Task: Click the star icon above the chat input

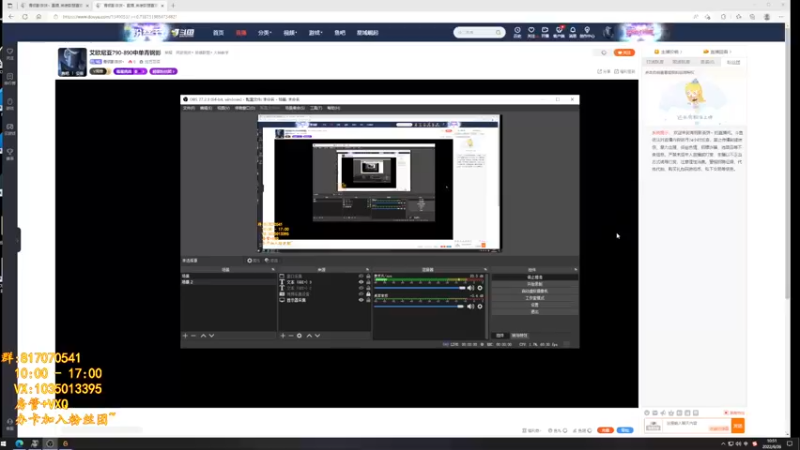Action: pyautogui.click(x=671, y=413)
